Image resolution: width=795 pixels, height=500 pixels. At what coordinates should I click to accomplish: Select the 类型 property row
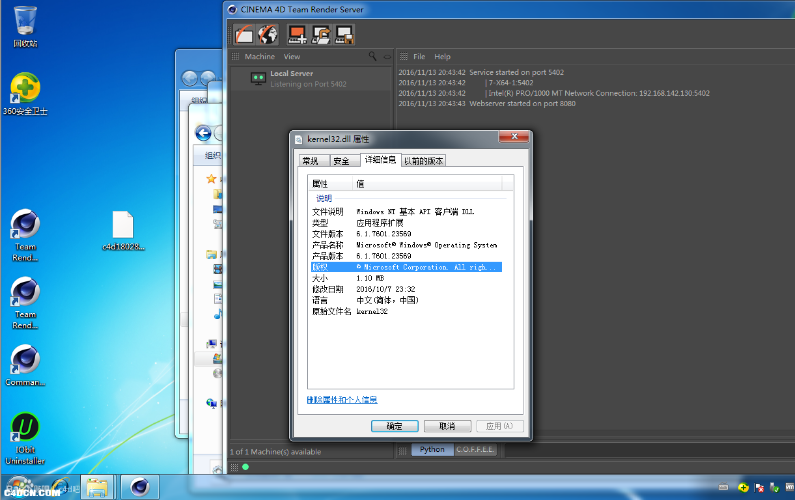(x=406, y=223)
